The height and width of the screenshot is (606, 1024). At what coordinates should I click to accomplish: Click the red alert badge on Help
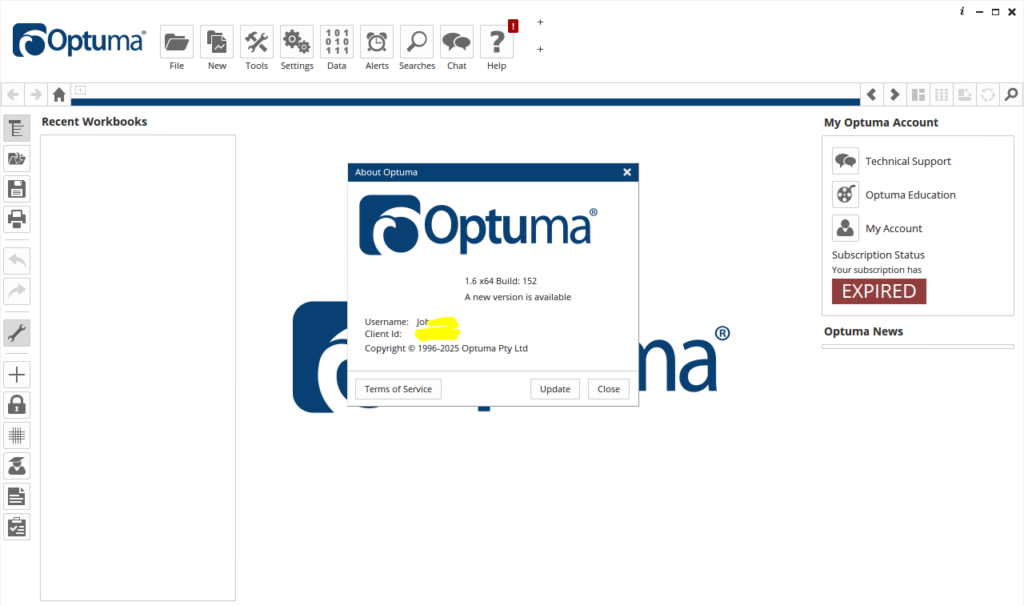pyautogui.click(x=513, y=26)
